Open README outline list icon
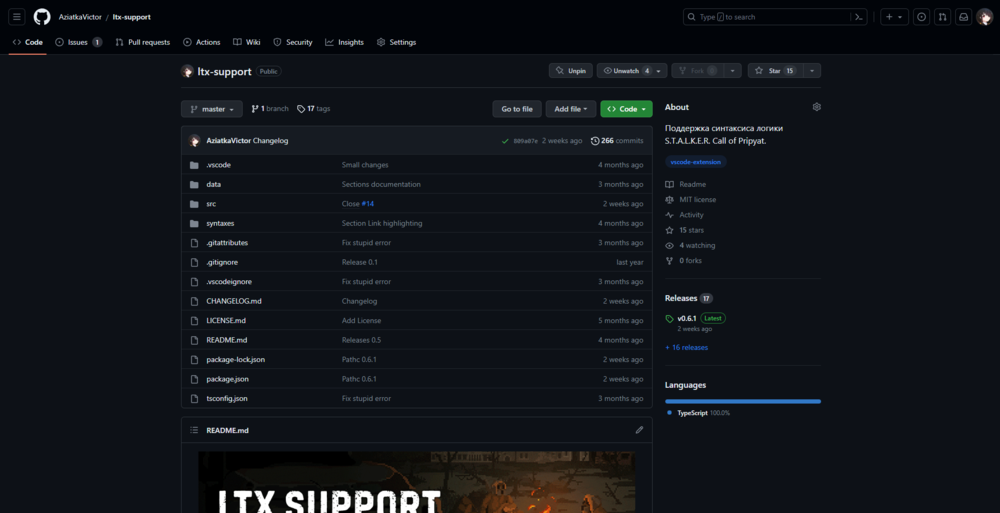Viewport: 1000px width, 513px height. point(194,430)
